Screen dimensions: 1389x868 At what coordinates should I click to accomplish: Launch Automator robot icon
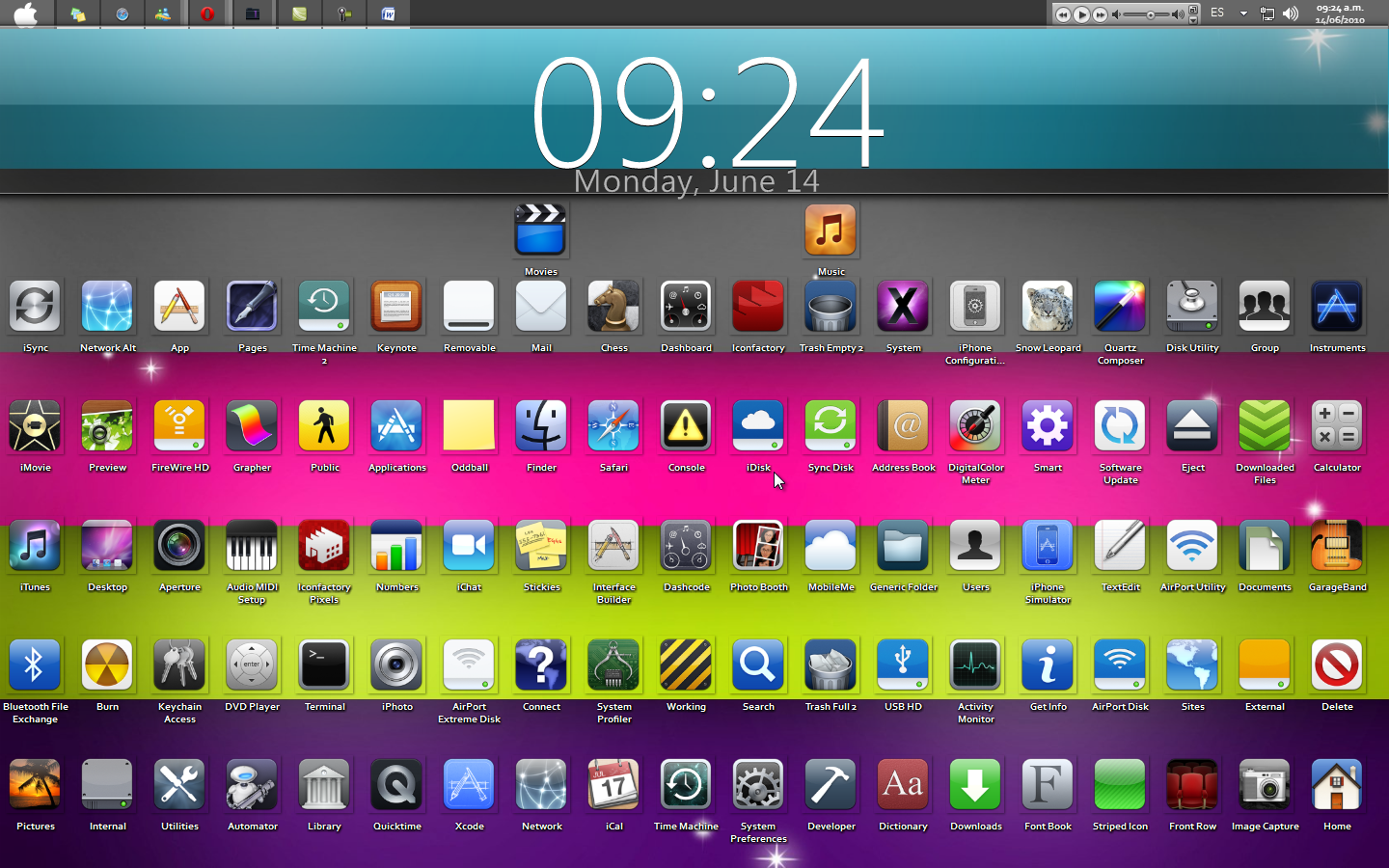[252, 784]
